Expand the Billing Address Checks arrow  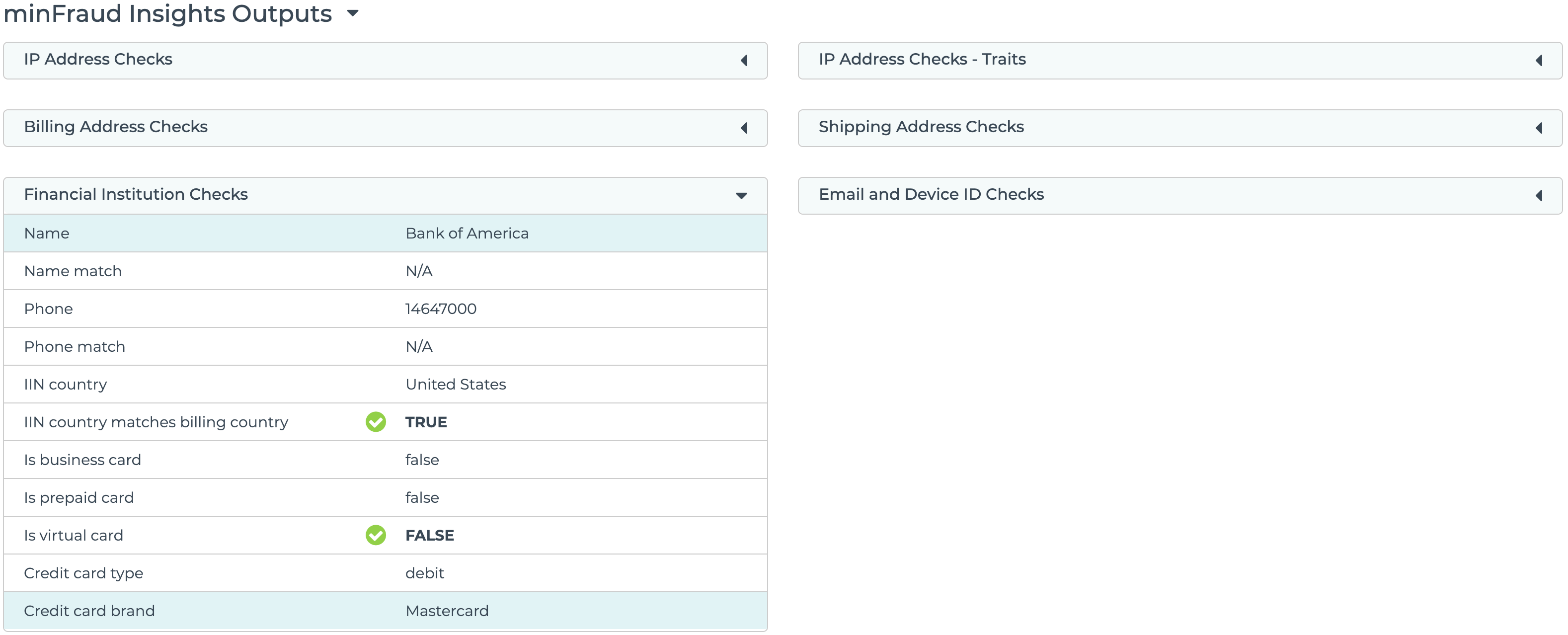click(x=744, y=128)
